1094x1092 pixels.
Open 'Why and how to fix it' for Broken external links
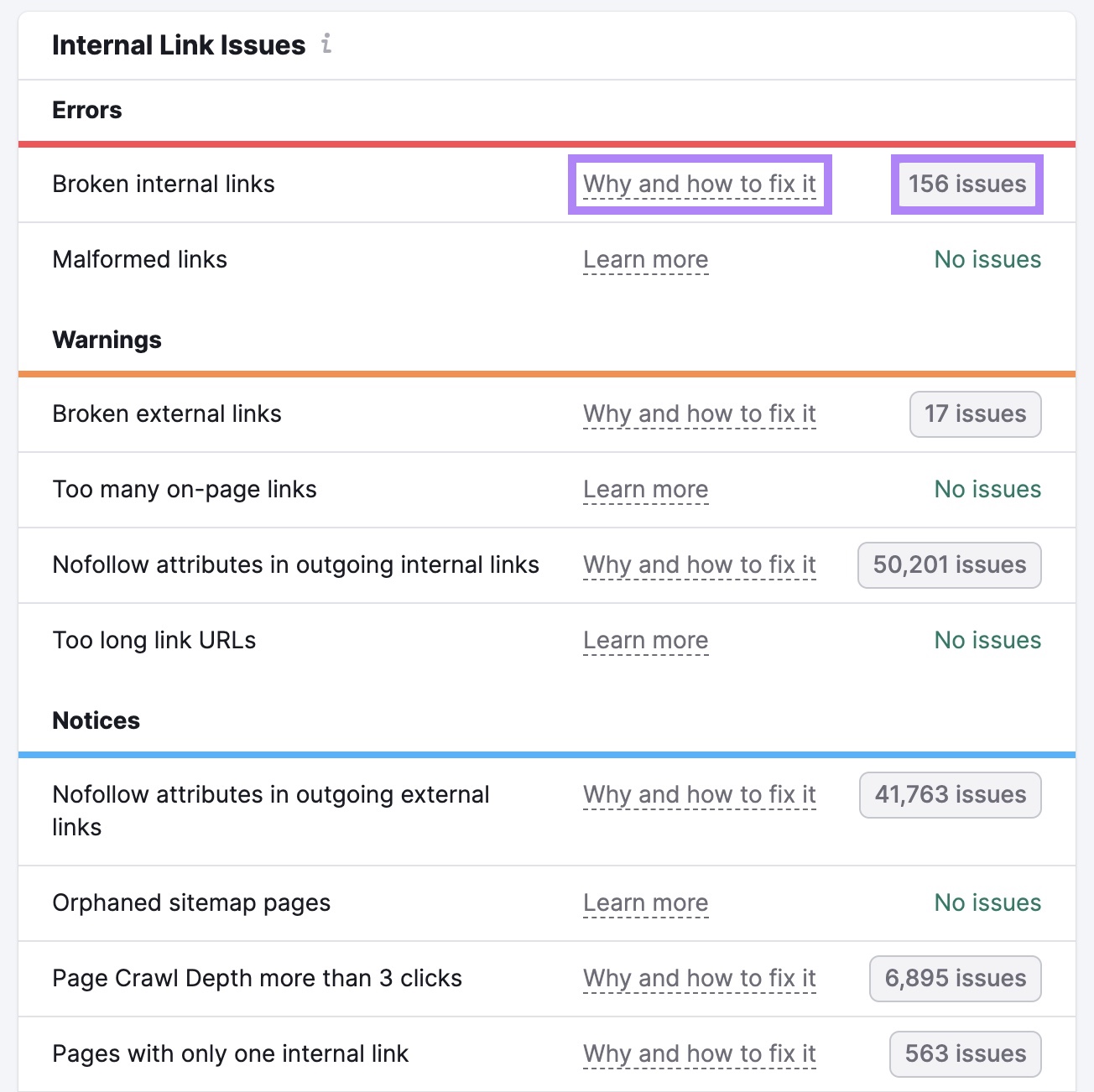700,413
